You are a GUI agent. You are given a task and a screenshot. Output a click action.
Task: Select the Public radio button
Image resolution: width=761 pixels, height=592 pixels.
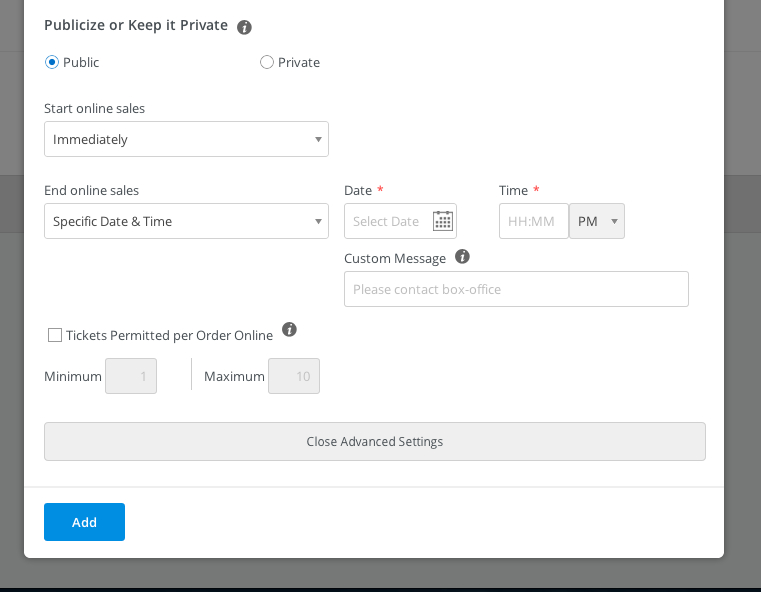(52, 62)
